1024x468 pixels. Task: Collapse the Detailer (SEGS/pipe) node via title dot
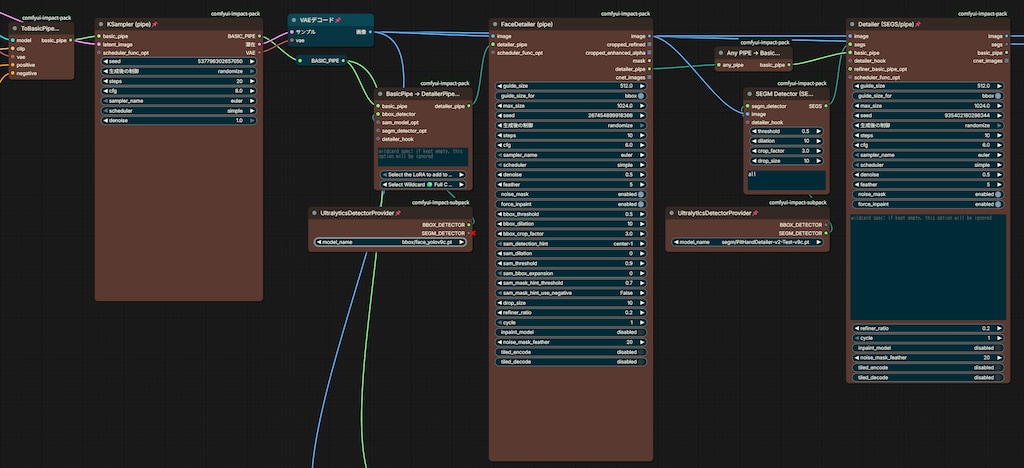pyautogui.click(x=852, y=24)
